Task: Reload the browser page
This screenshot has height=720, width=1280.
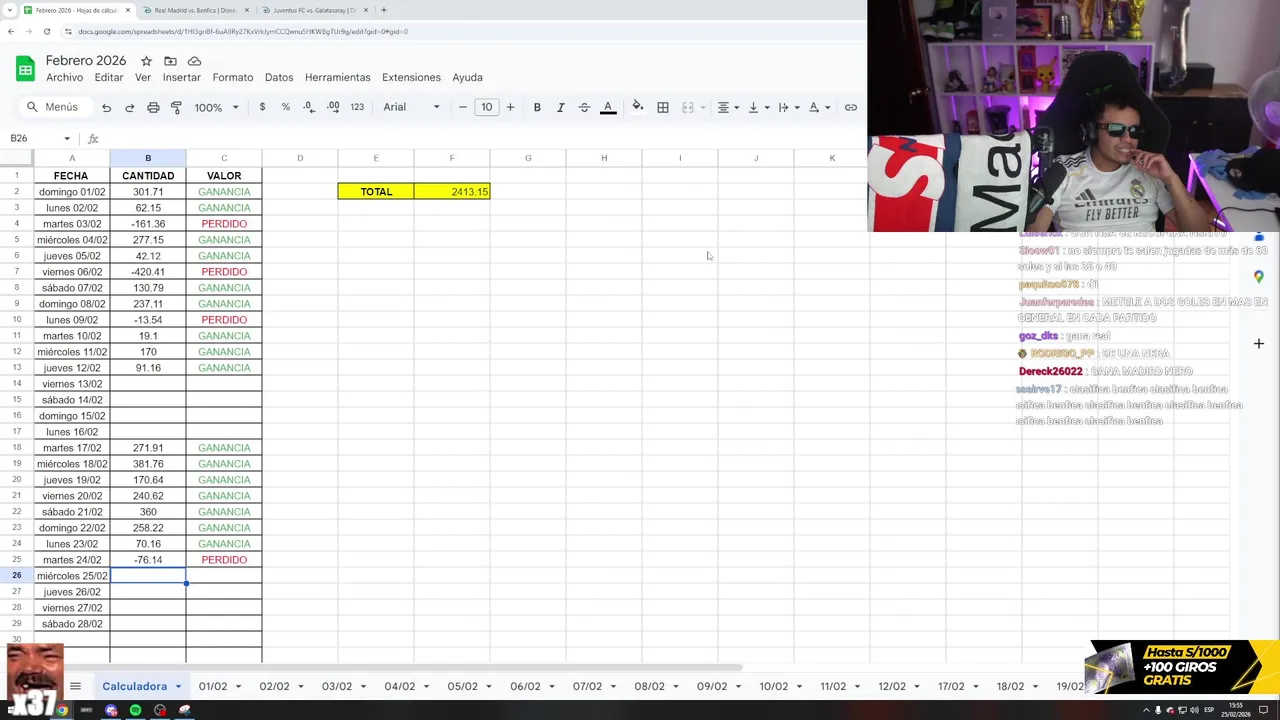Action: 47,31
